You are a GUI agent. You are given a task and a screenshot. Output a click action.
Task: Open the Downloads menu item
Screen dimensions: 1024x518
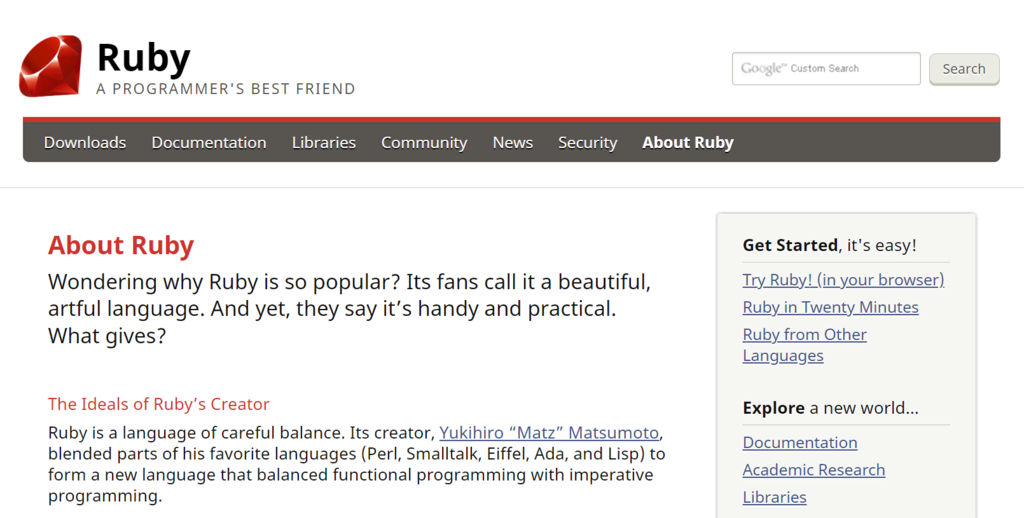point(85,142)
